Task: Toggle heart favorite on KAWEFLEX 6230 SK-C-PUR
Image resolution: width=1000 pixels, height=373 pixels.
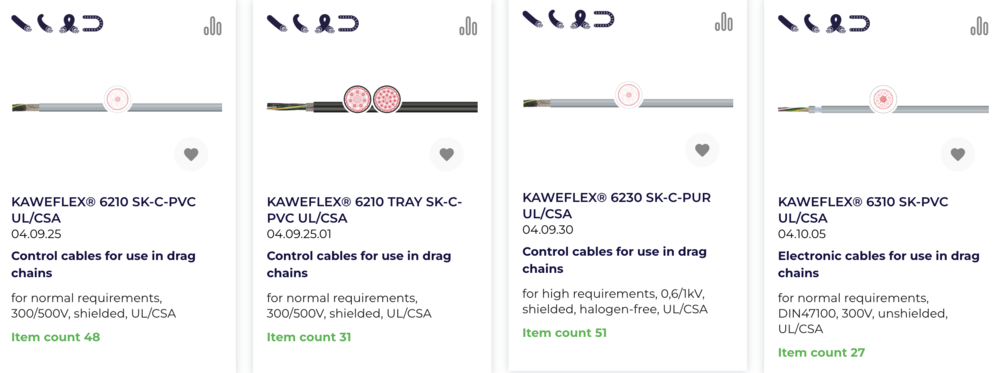Action: point(702,150)
